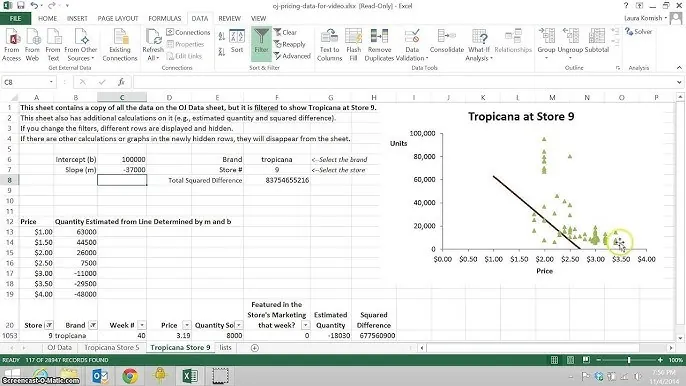This screenshot has height=386, width=686.
Task: Switch to the HOME tab
Action: coord(47,18)
